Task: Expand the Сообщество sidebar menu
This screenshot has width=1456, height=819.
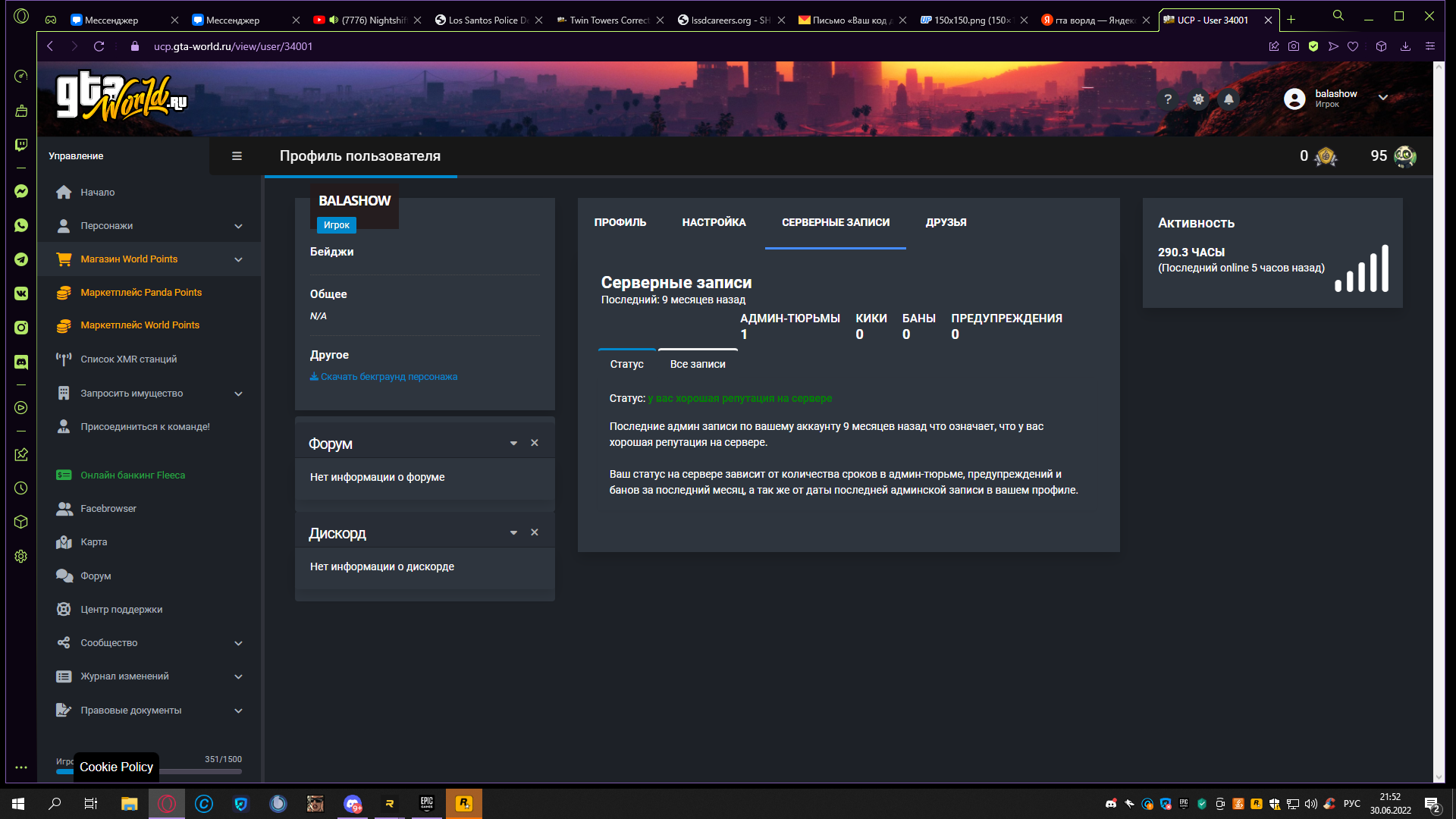Action: tap(149, 643)
